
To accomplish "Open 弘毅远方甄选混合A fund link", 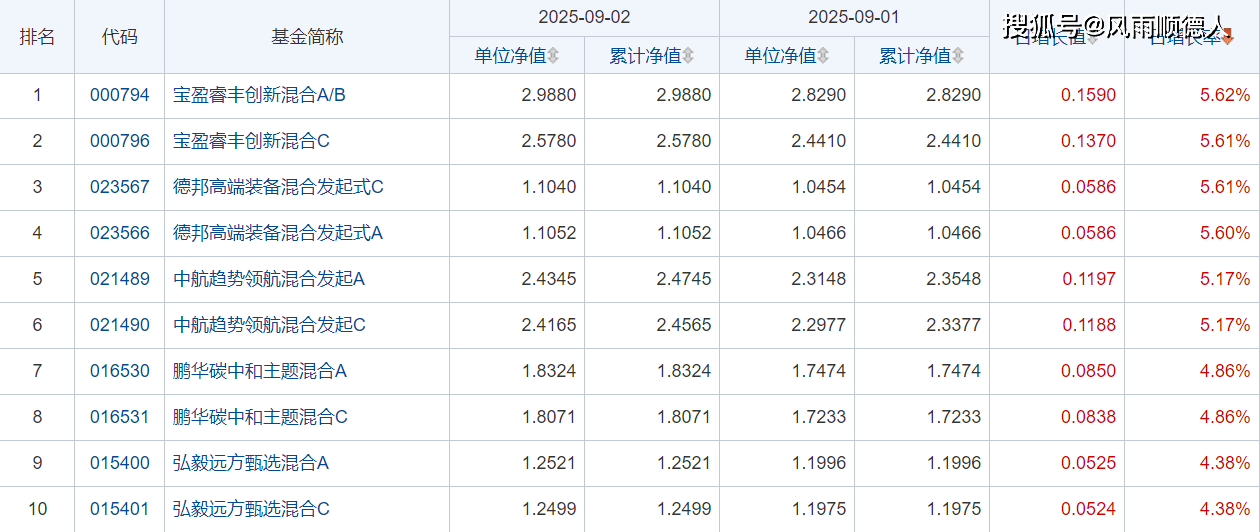I will pos(251,463).
